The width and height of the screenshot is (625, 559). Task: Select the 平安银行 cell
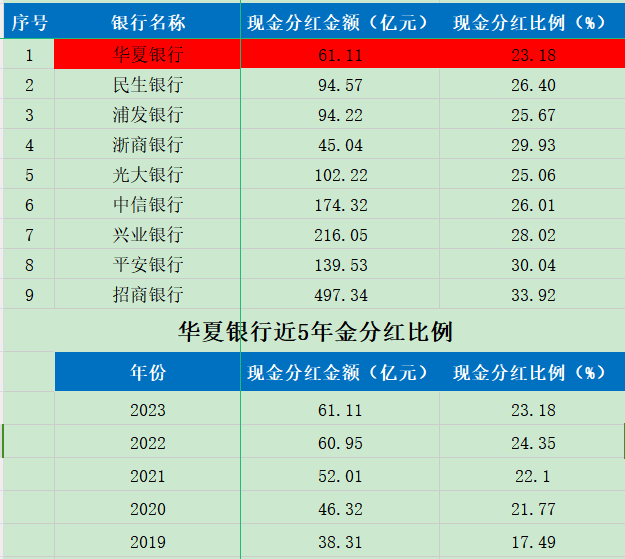point(147,264)
